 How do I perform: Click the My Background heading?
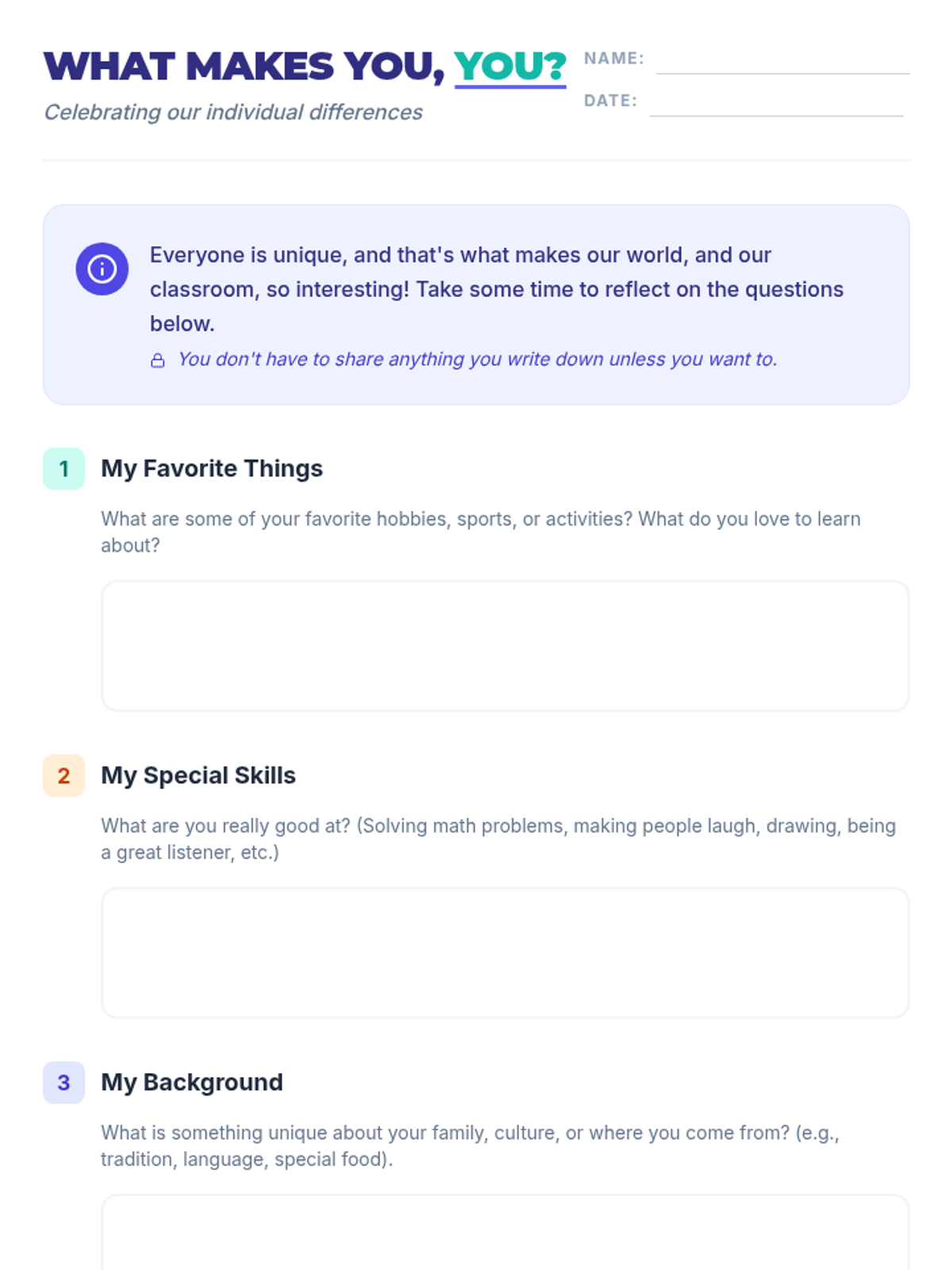pyautogui.click(x=192, y=1083)
